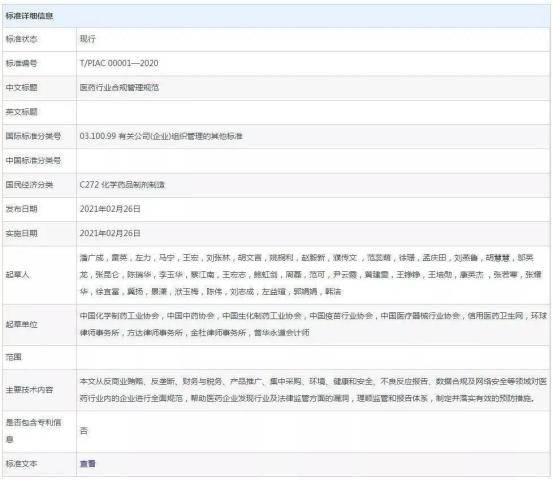Click the Chinese title 医药行业合规管理规范
The image size is (553, 480).
coord(119,87)
